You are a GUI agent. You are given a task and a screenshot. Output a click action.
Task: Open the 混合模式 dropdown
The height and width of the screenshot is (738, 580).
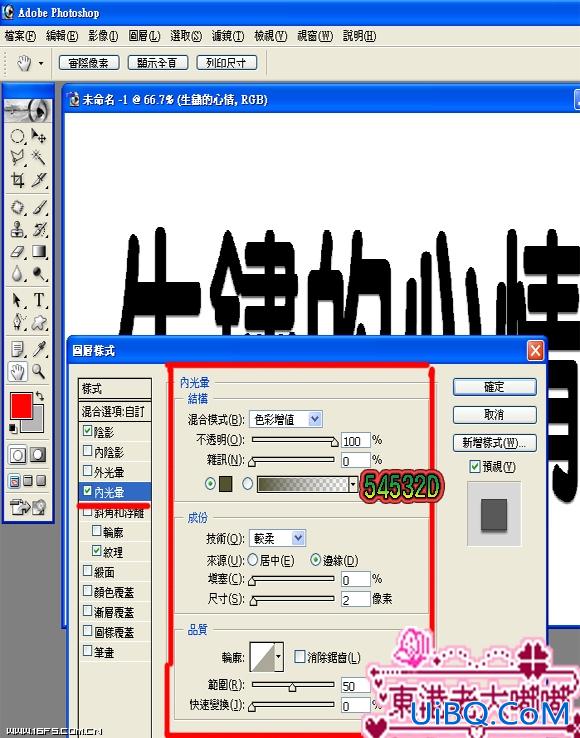(286, 419)
